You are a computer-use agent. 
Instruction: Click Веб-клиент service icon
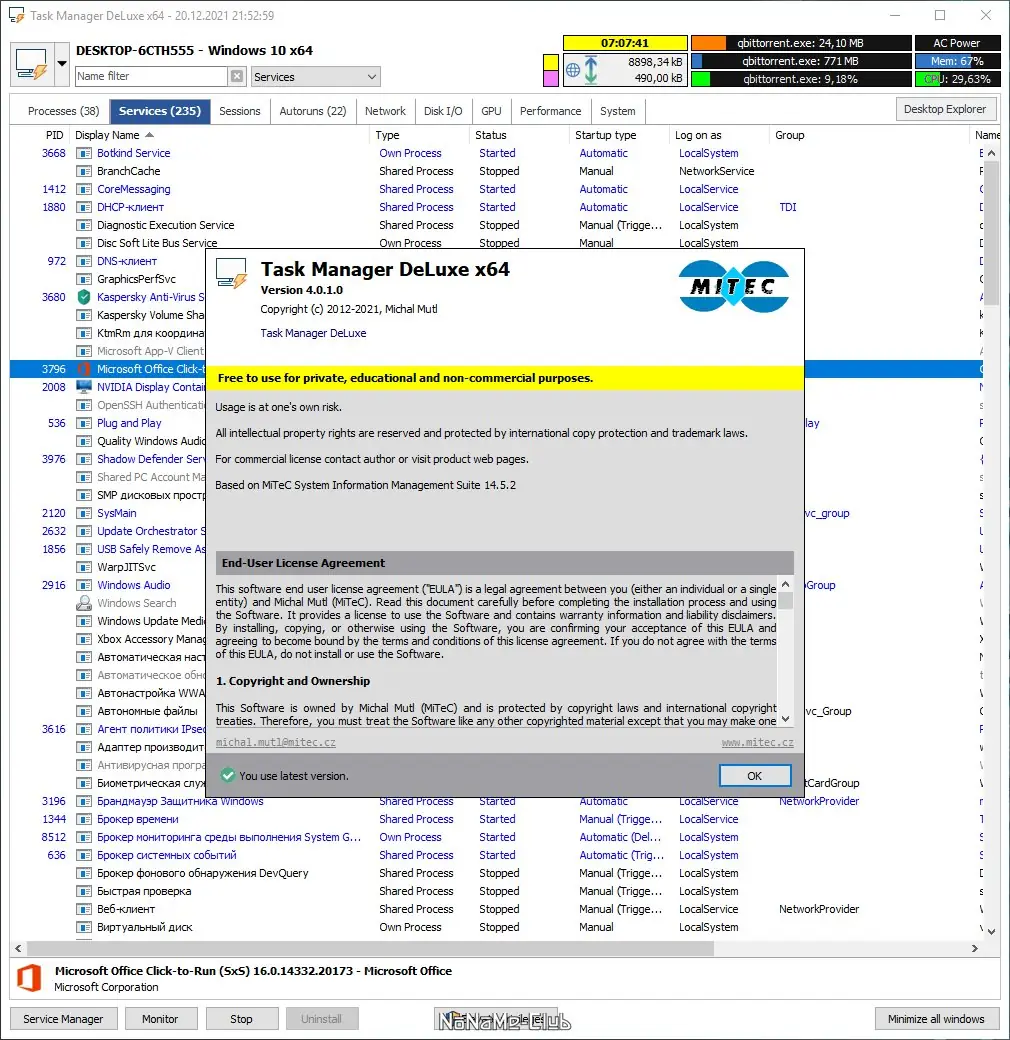click(84, 909)
